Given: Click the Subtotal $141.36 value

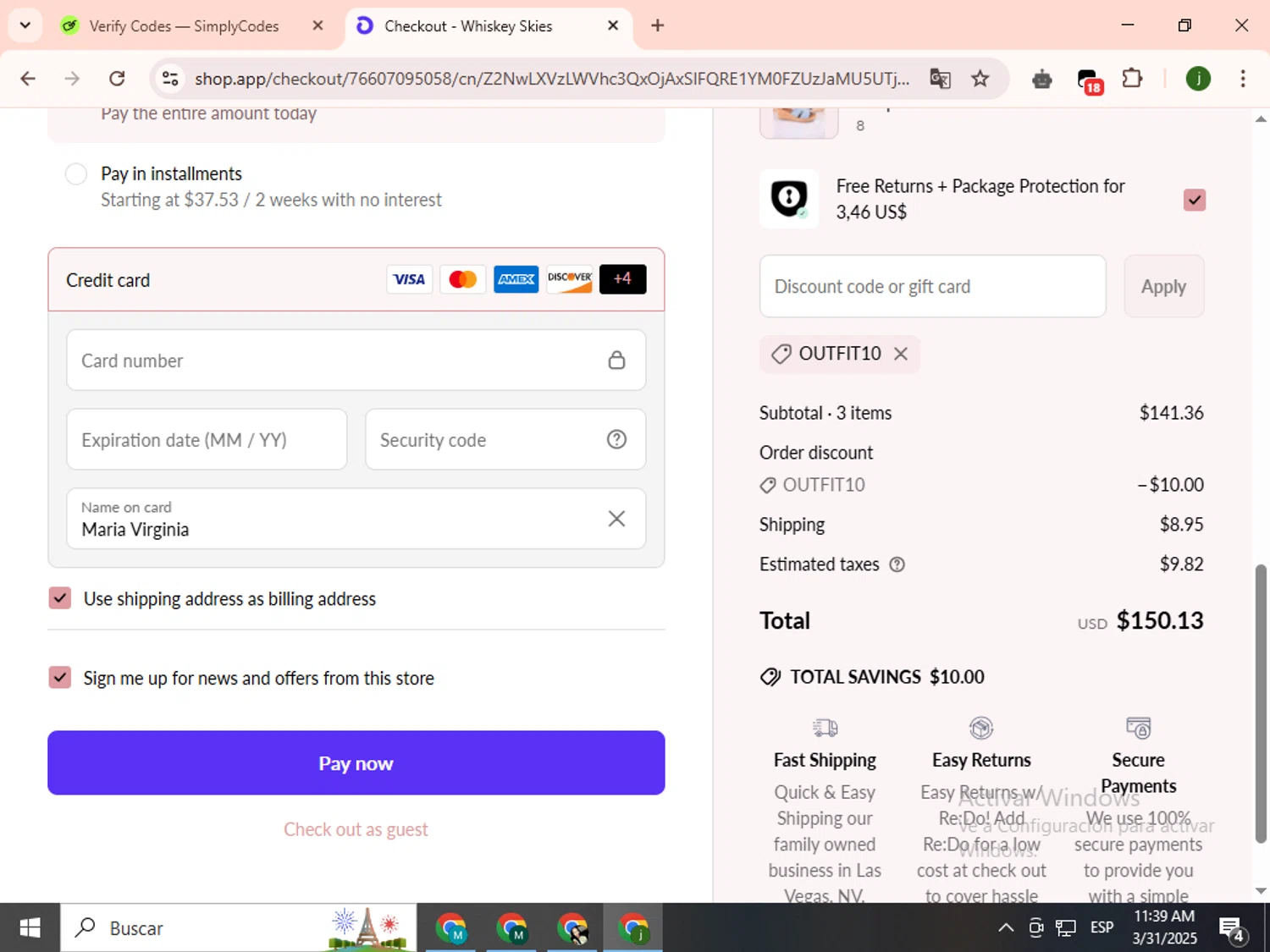Looking at the screenshot, I should tap(1171, 413).
